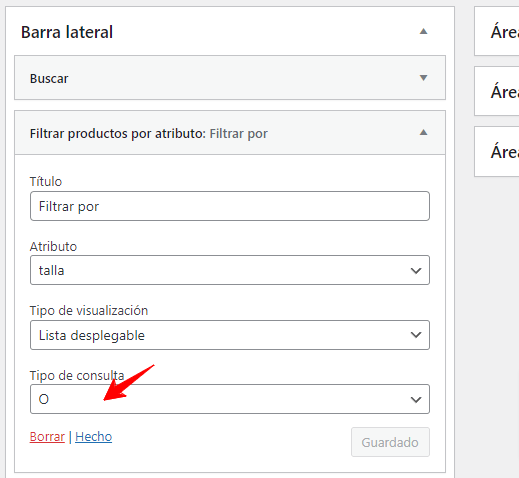Expand the Buscar widget arrow
Screen dimensions: 519x478
click(423, 78)
